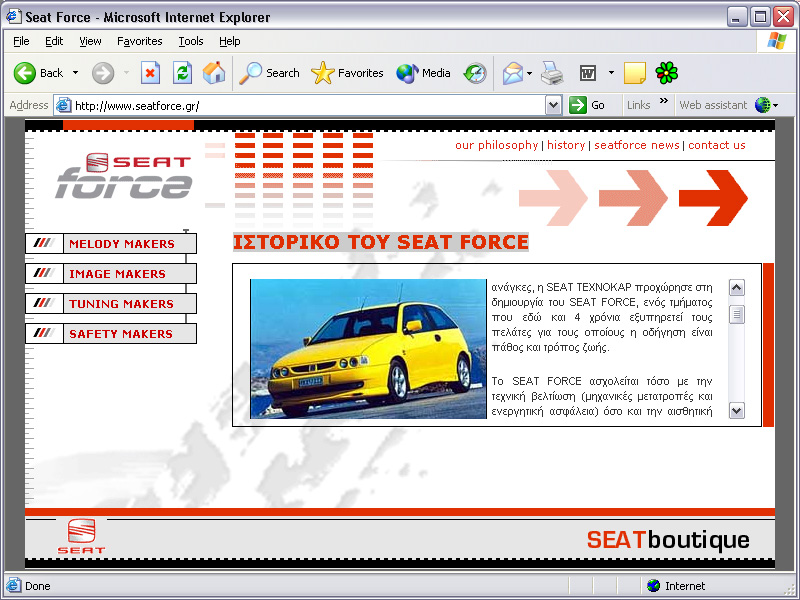Viewport: 800px width, 600px height.
Task: Open the SEATboutique banner link
Action: coord(668,540)
